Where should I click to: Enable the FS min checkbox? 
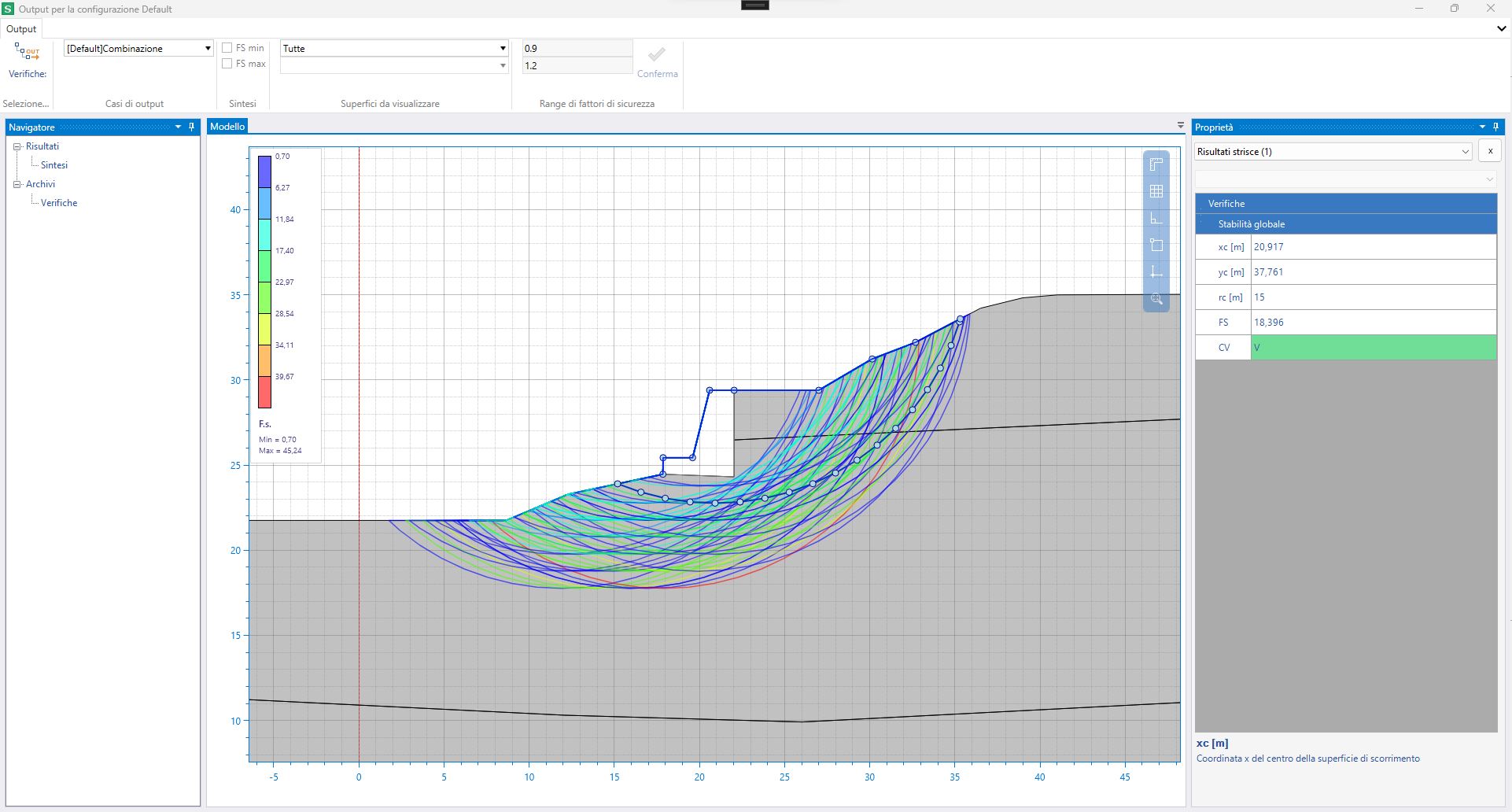click(x=227, y=48)
